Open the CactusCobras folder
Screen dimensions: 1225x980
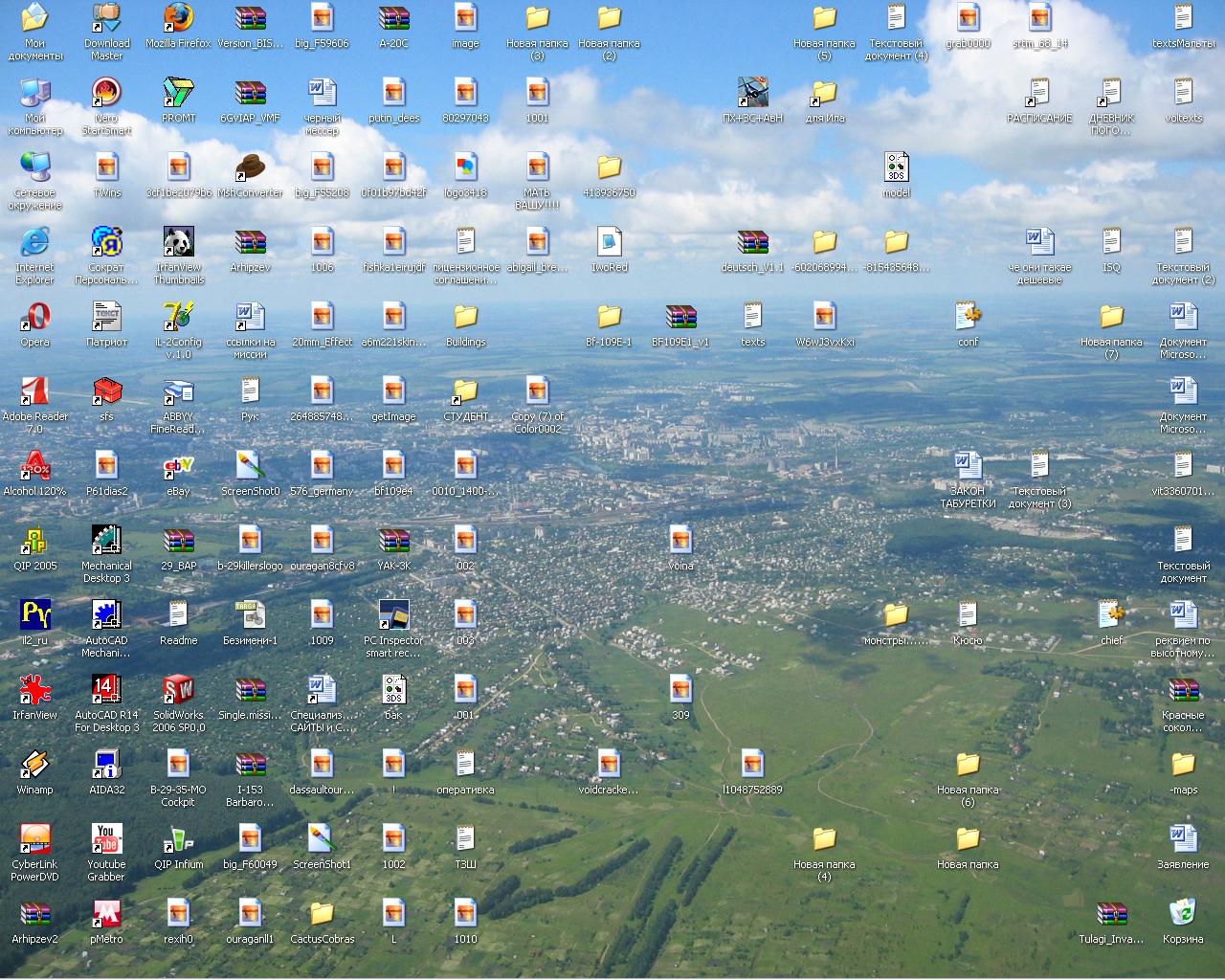coord(322,914)
